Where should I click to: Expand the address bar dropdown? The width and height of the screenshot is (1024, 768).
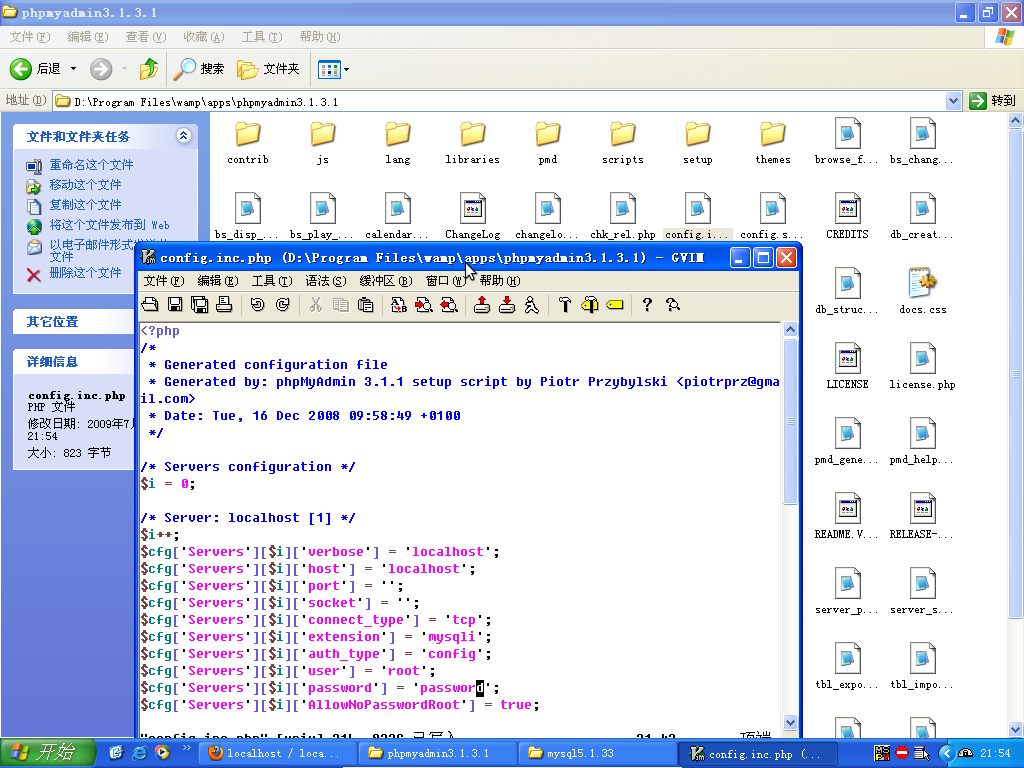(x=953, y=101)
